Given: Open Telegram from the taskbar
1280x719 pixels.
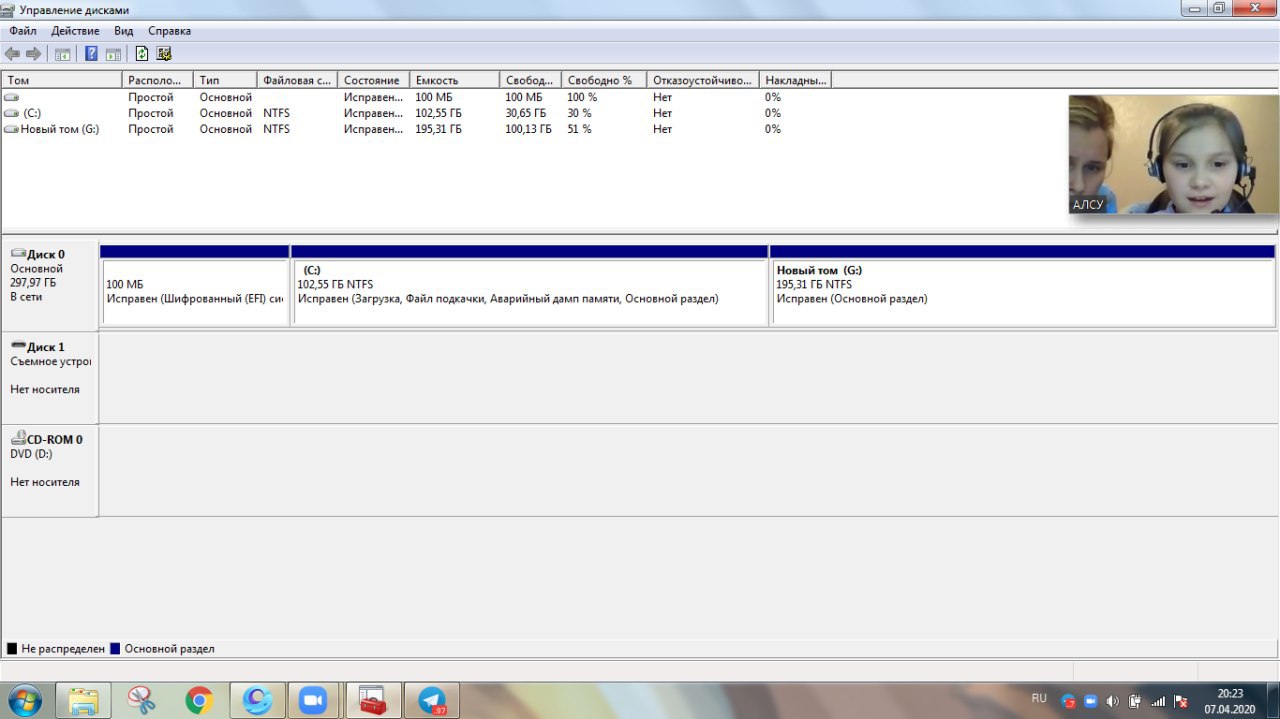Looking at the screenshot, I should click(432, 701).
